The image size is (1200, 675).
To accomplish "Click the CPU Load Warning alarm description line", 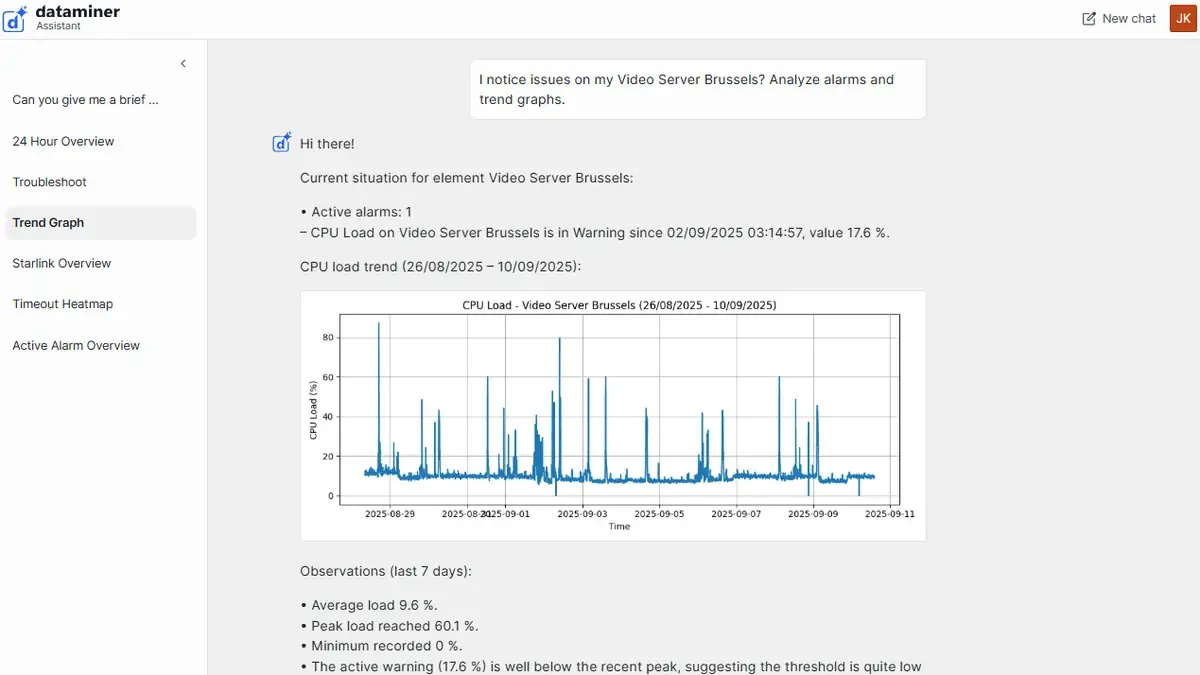I will (595, 233).
